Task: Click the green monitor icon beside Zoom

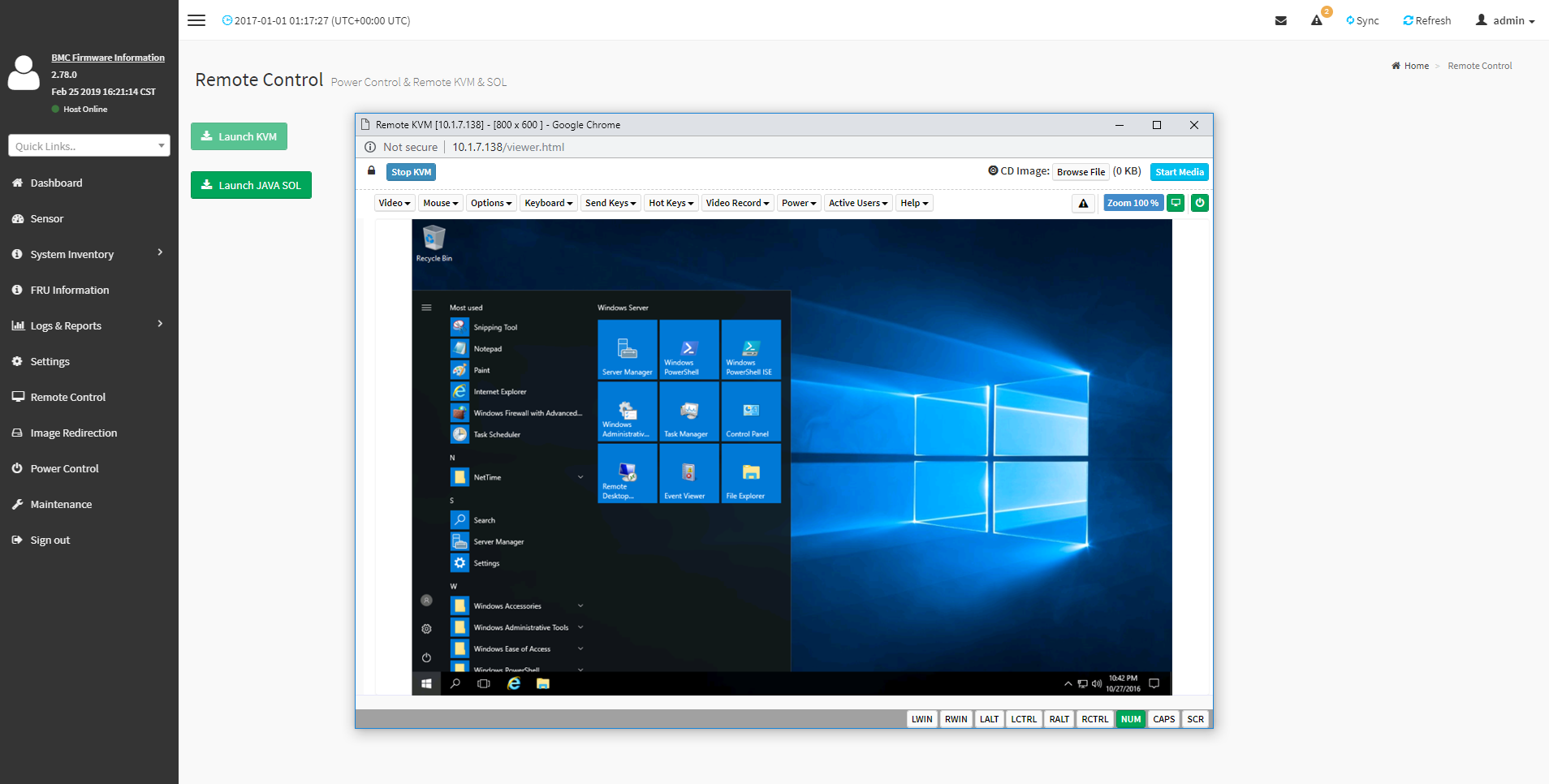Action: tap(1176, 203)
